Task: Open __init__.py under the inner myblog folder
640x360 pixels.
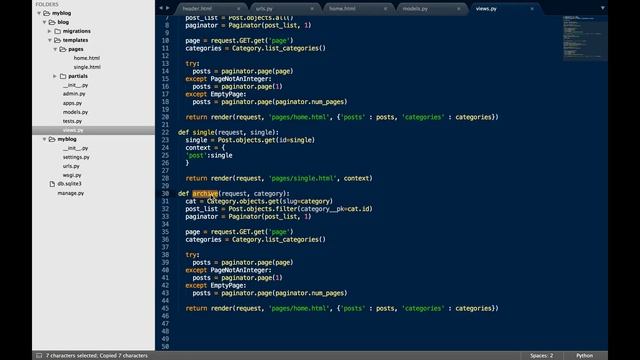Action: pyautogui.click(x=76, y=148)
